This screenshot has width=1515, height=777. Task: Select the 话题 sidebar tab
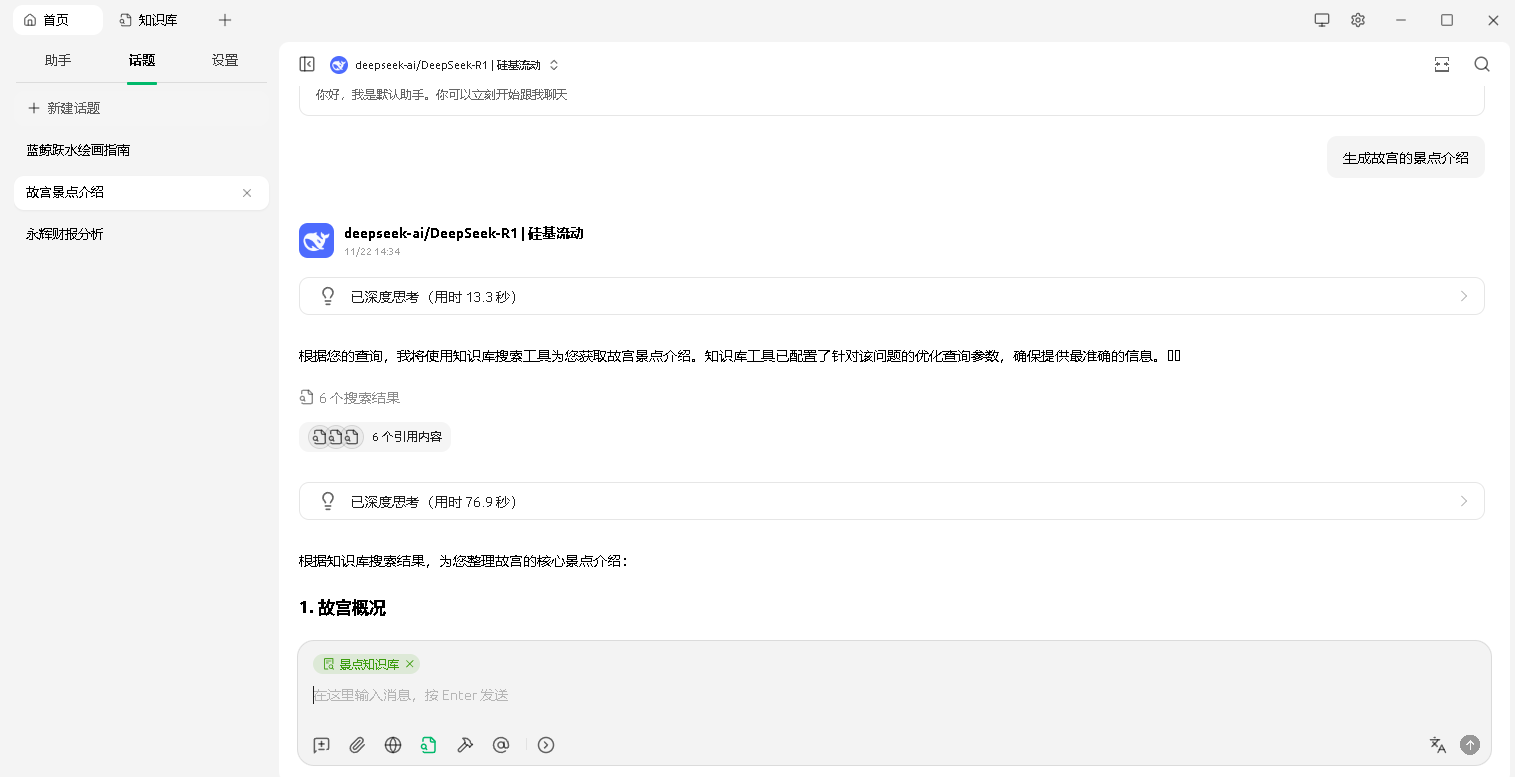pyautogui.click(x=142, y=60)
